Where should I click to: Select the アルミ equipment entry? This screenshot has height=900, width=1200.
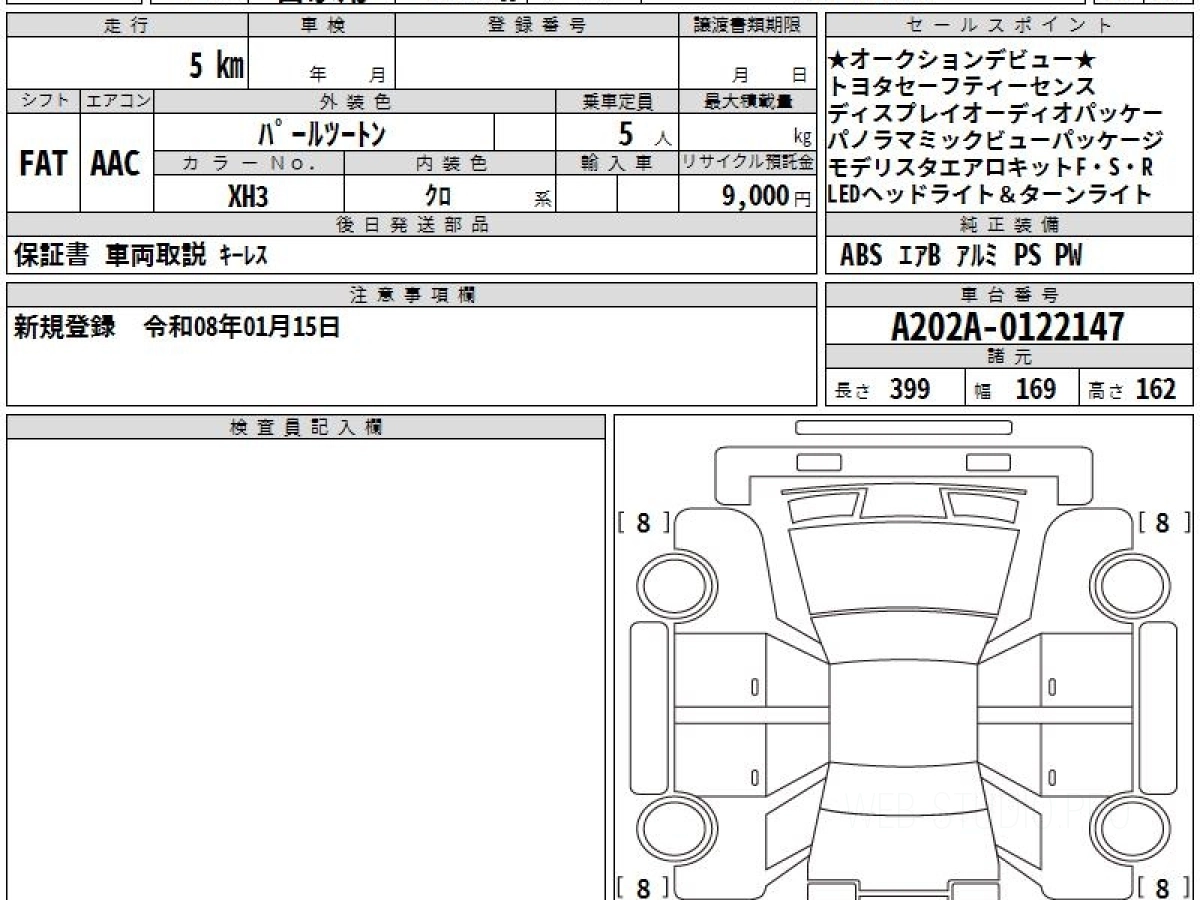tap(977, 256)
